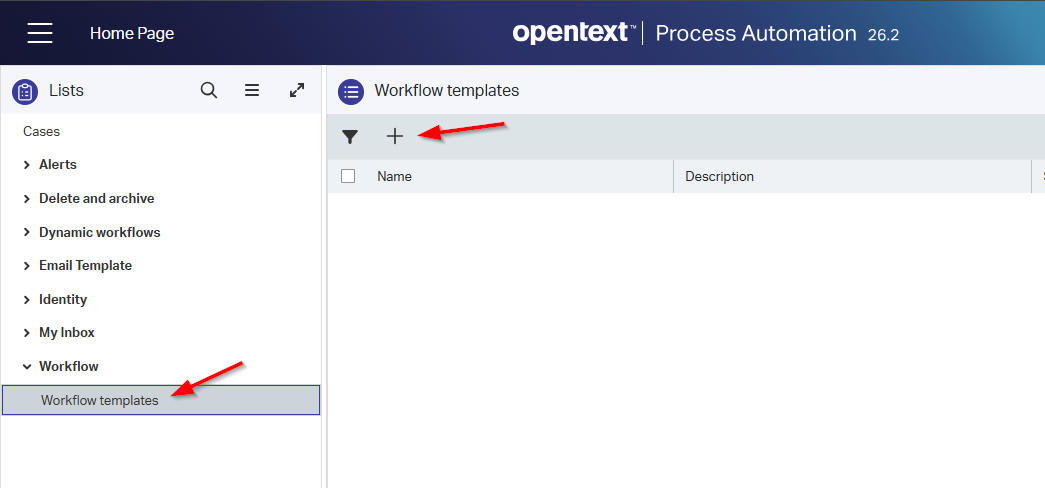Expand the Email Template group

pyautogui.click(x=27, y=266)
